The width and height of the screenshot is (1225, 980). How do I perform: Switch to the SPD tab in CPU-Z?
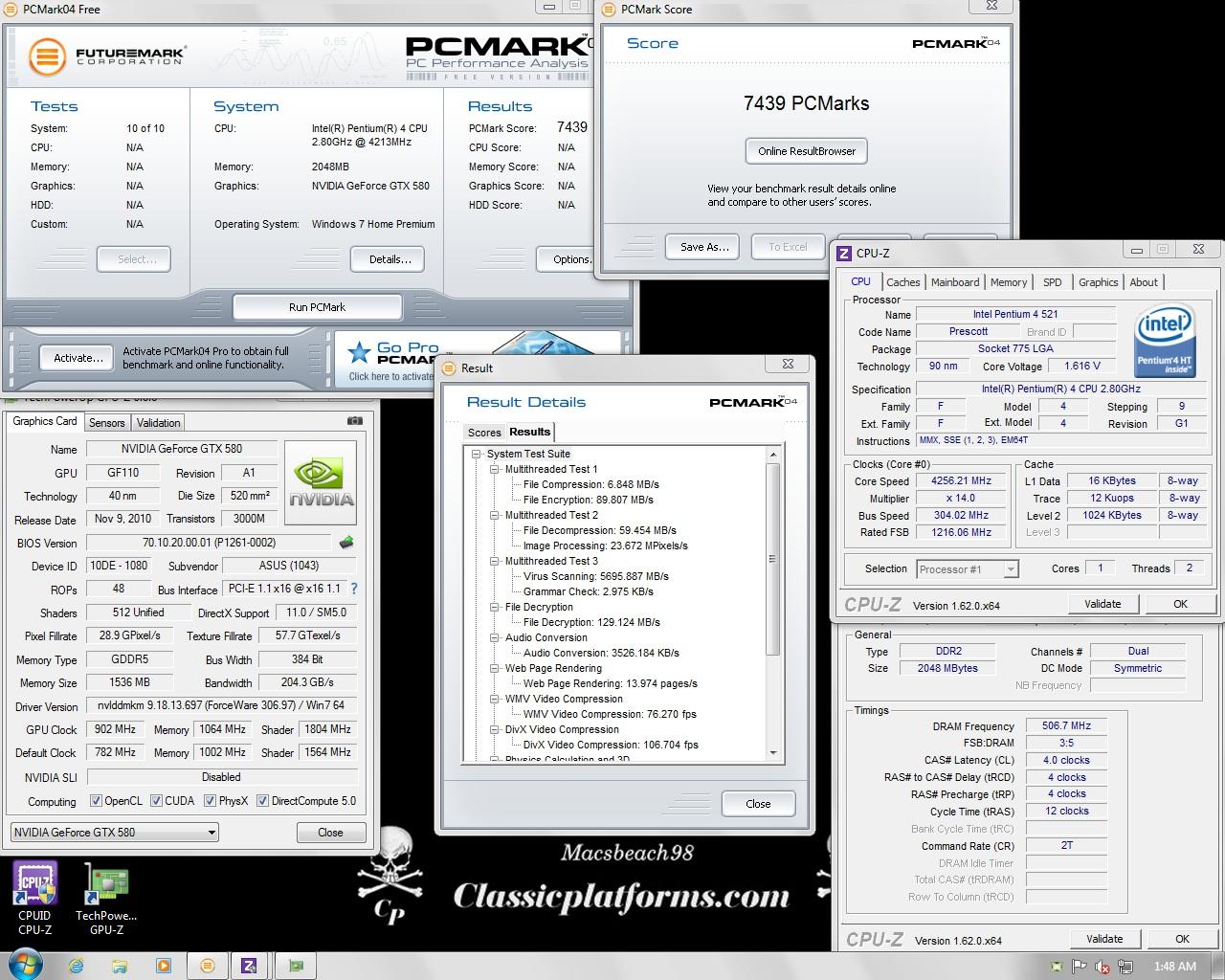point(1052,282)
